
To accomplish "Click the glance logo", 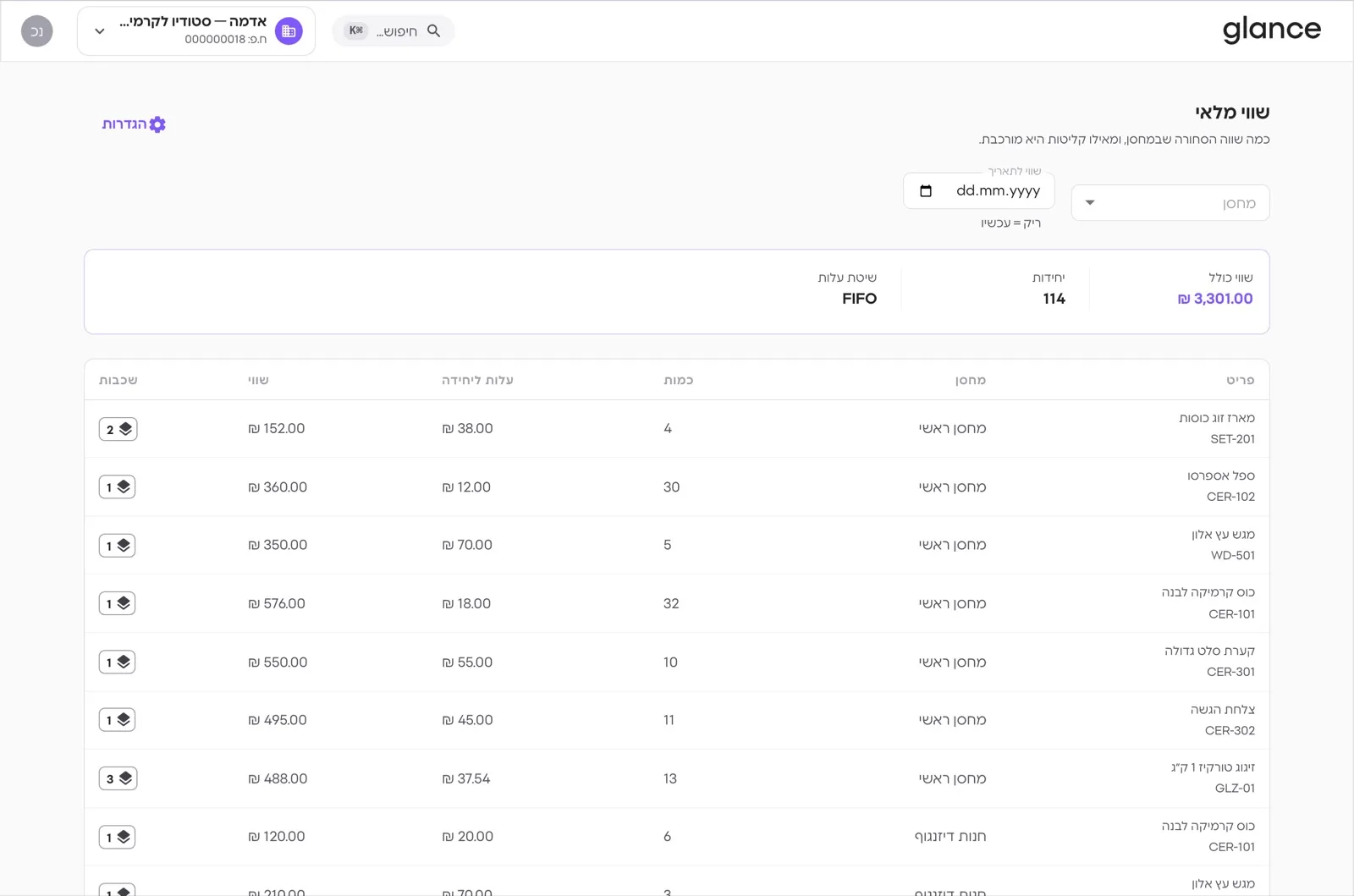I will click(x=1271, y=30).
